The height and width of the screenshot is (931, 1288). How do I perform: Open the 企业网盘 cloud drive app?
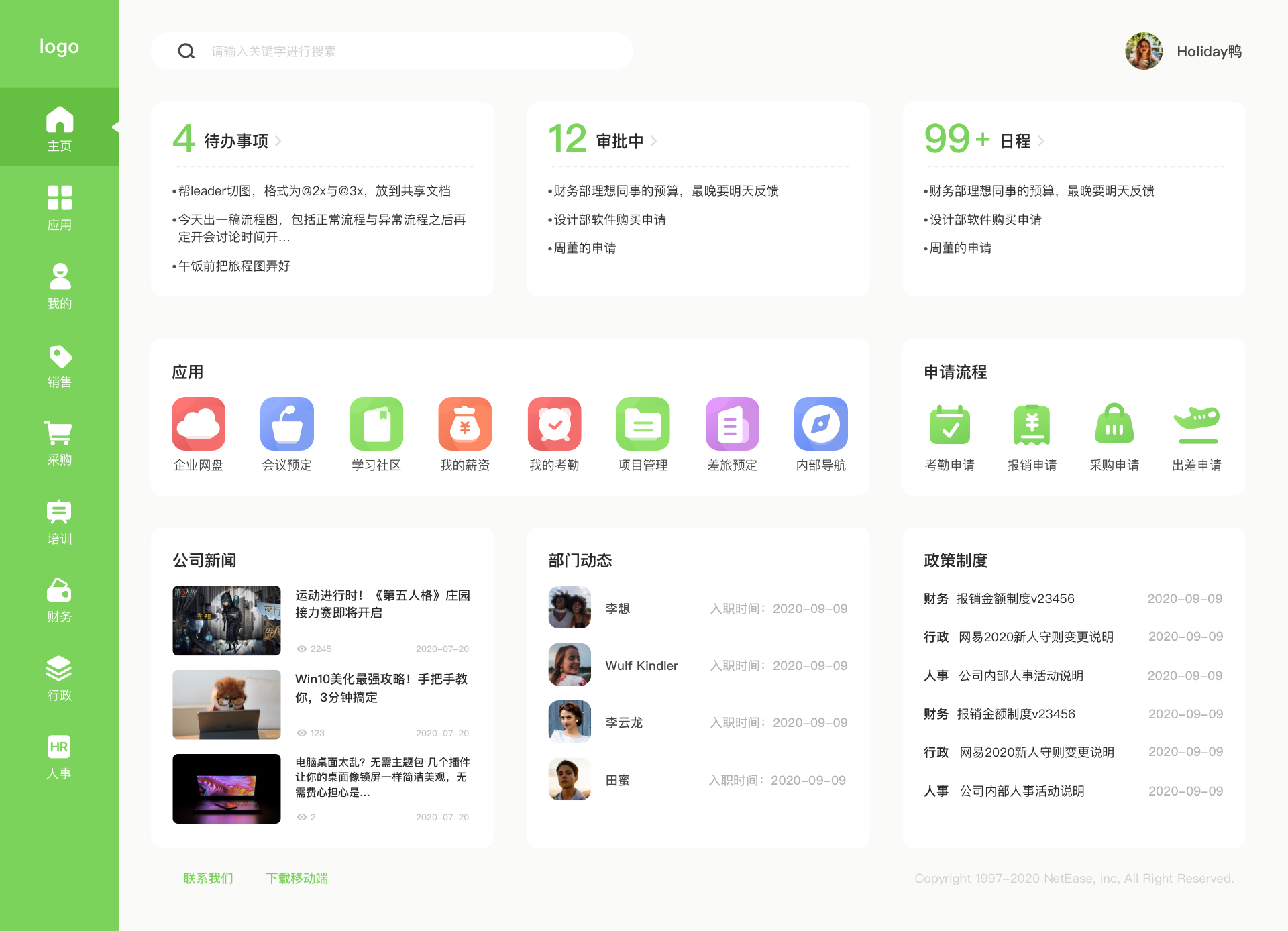(x=198, y=424)
